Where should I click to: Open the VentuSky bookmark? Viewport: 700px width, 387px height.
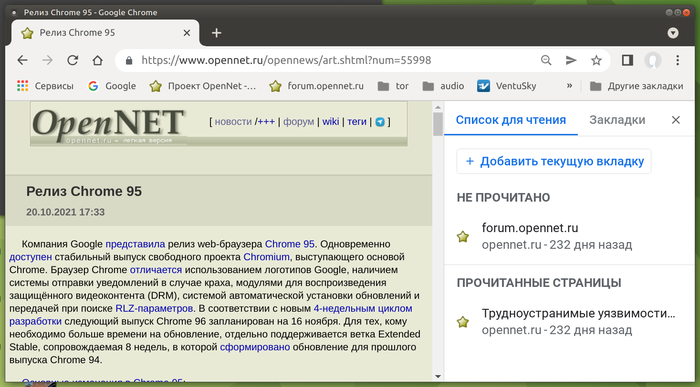(506, 86)
